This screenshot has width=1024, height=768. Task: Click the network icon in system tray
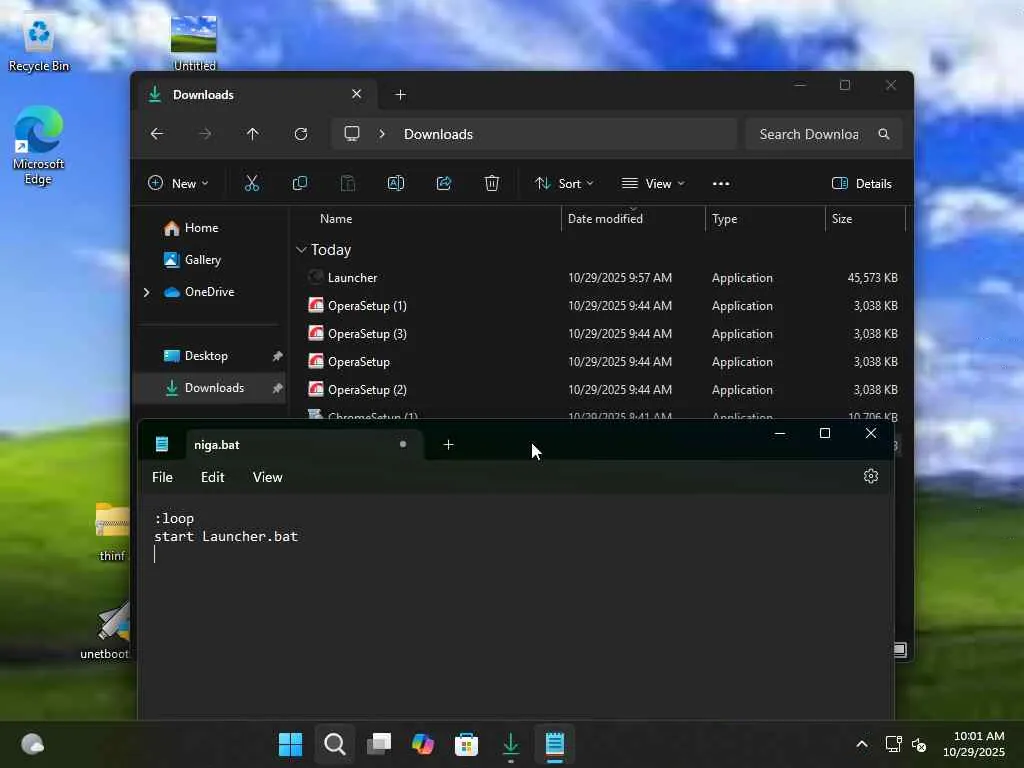click(893, 744)
